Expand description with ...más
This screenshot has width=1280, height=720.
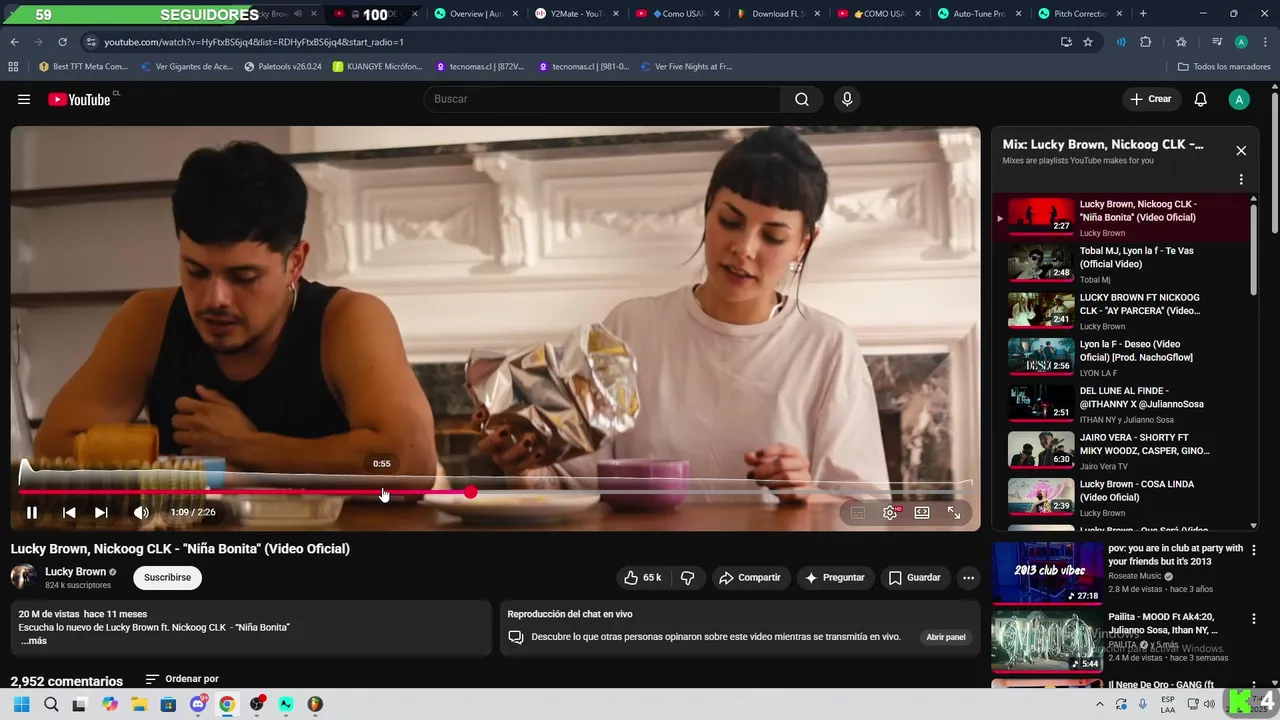pos(33,641)
